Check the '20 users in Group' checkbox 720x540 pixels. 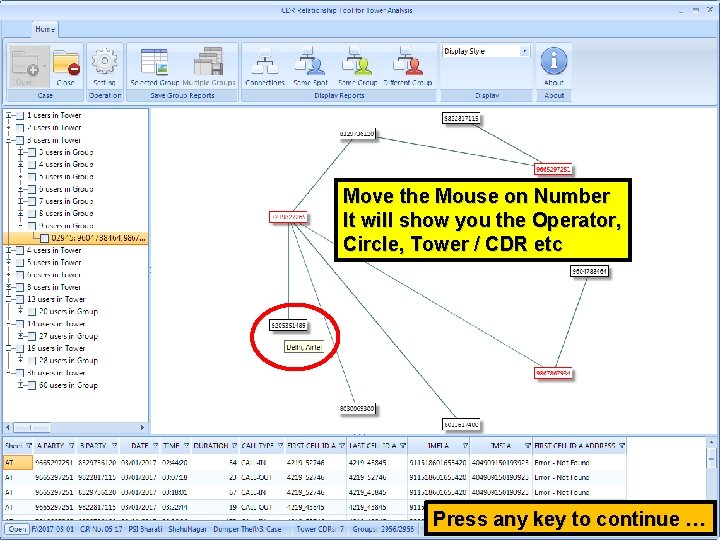(x=32, y=312)
